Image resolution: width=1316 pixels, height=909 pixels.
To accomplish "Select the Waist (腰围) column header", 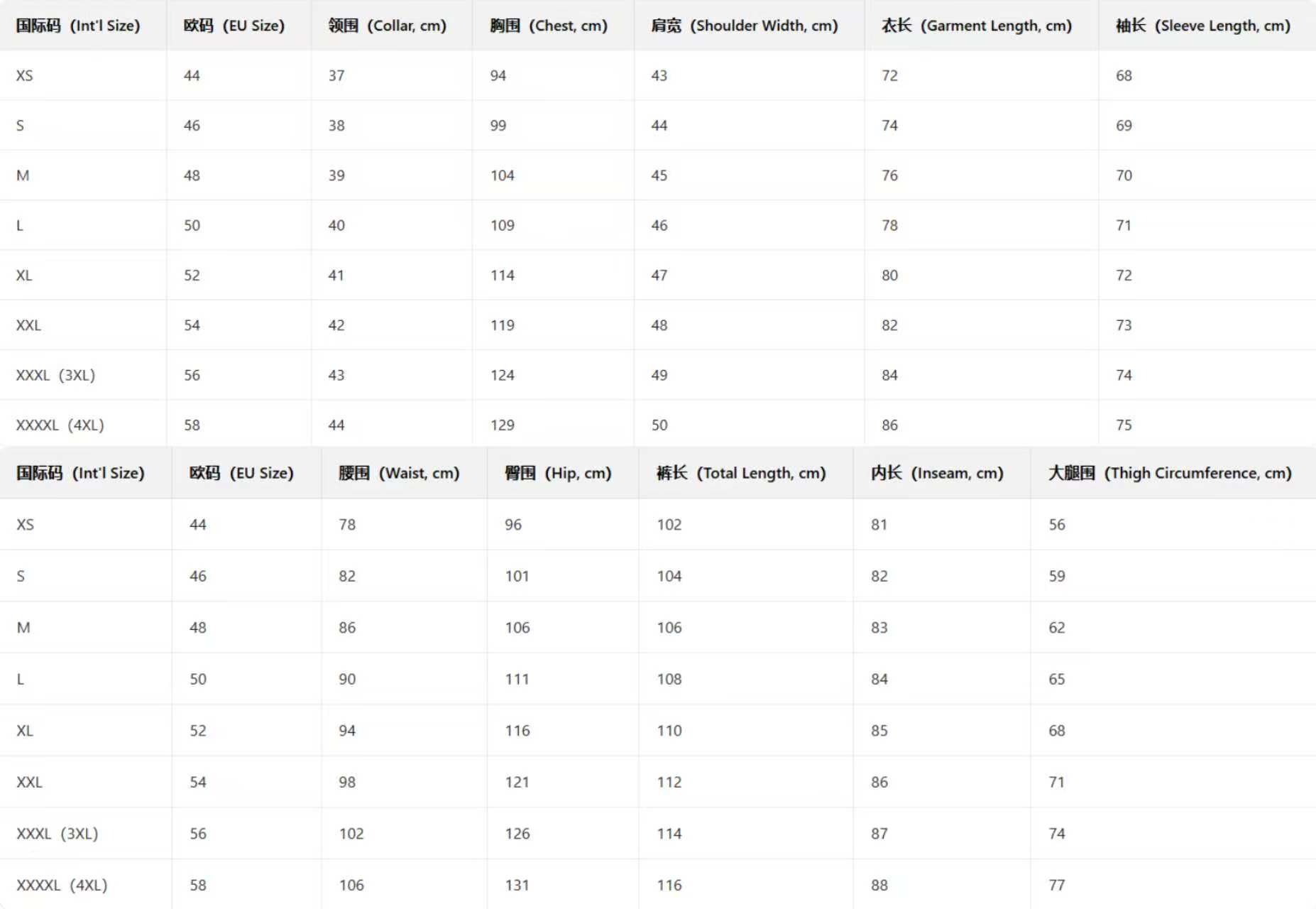I will tap(398, 473).
